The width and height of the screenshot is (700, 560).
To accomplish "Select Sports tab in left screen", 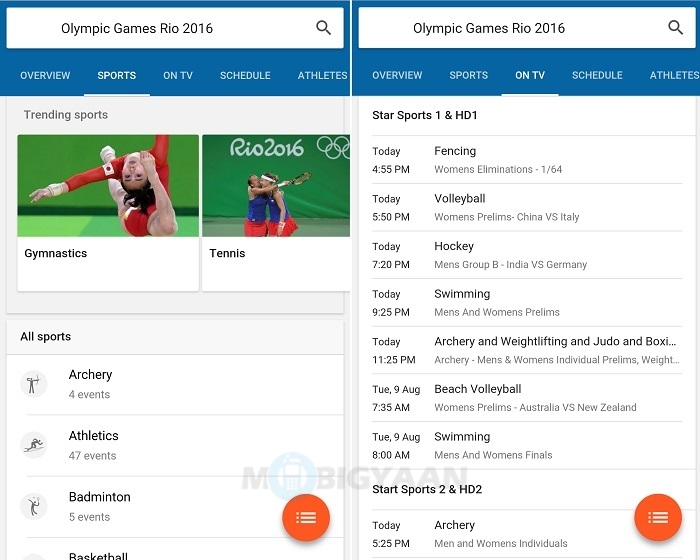I will pyautogui.click(x=117, y=75).
